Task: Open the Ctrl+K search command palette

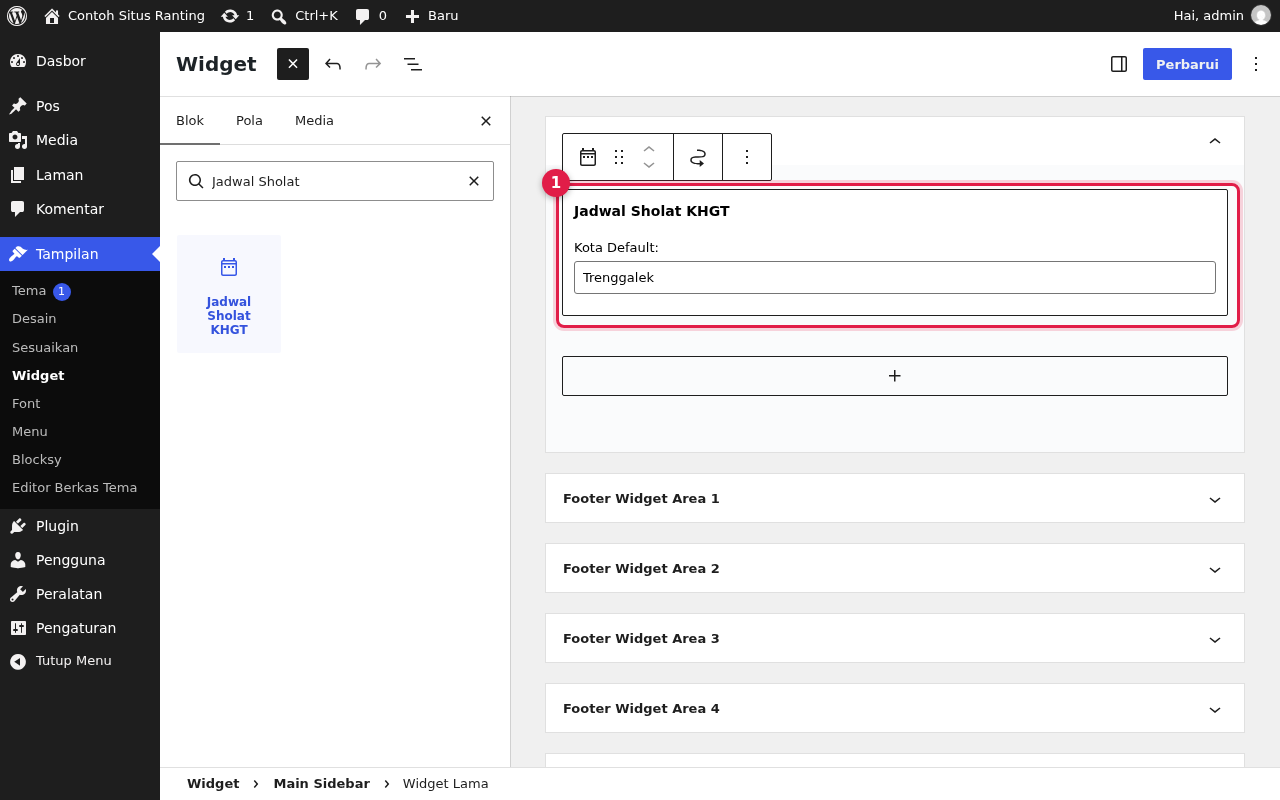Action: (304, 16)
